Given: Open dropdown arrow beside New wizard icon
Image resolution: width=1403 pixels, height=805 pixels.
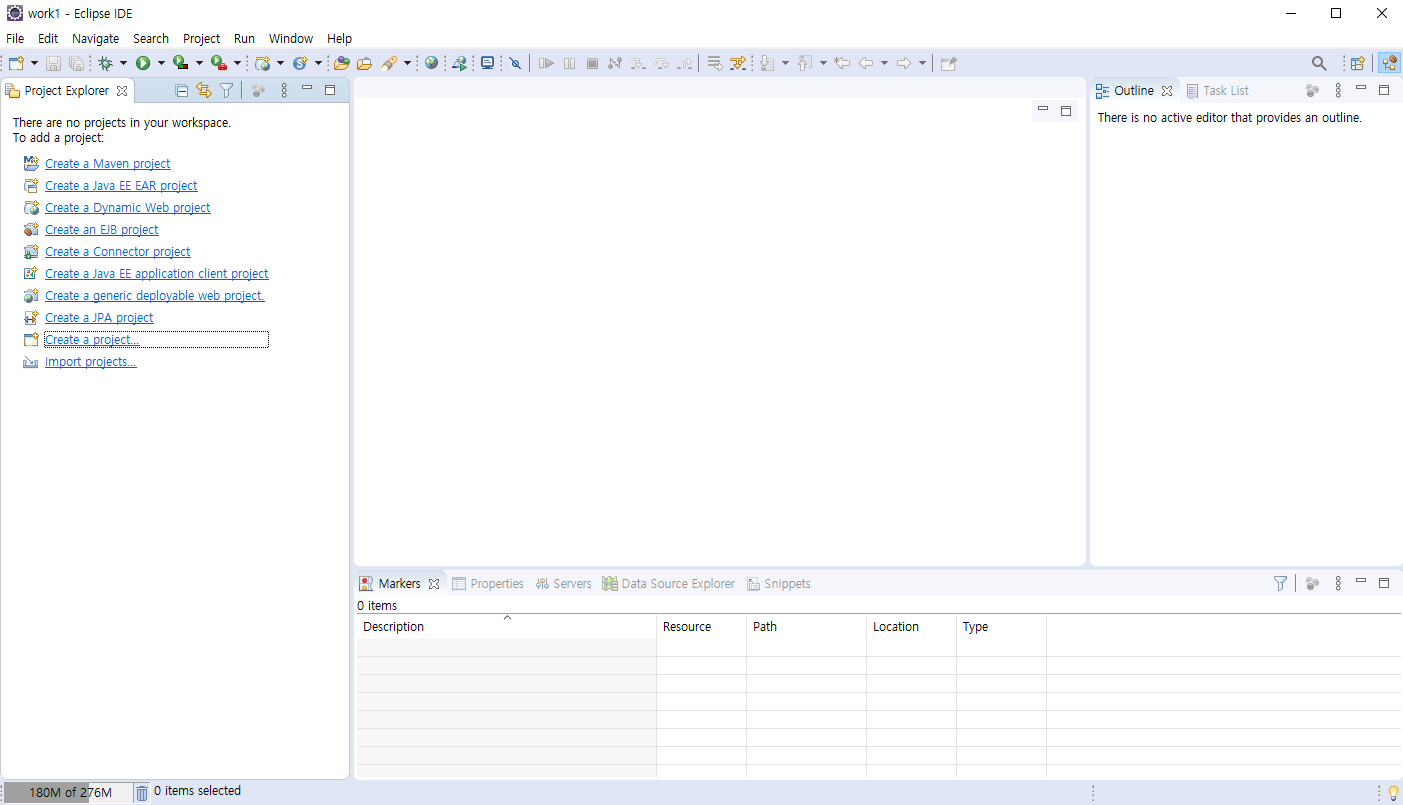Looking at the screenshot, I should point(34,63).
